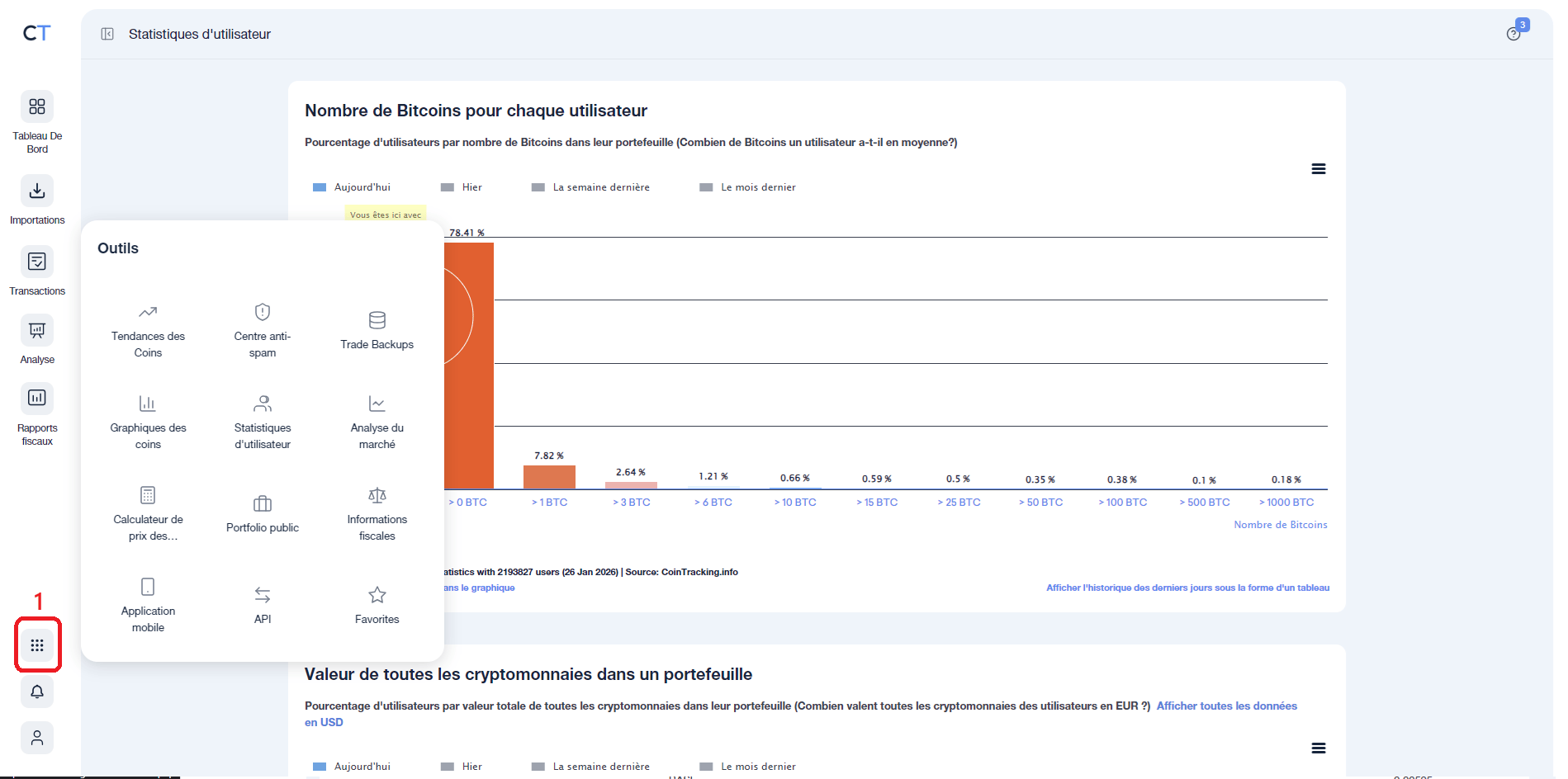Image resolution: width=1568 pixels, height=779 pixels.
Task: Click Afficher toutes les données en USD
Action: pyautogui.click(x=1226, y=706)
